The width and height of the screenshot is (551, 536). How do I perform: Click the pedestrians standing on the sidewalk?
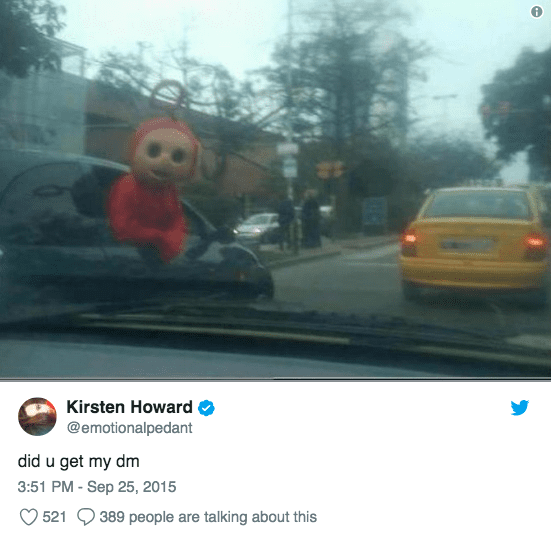coord(299,220)
